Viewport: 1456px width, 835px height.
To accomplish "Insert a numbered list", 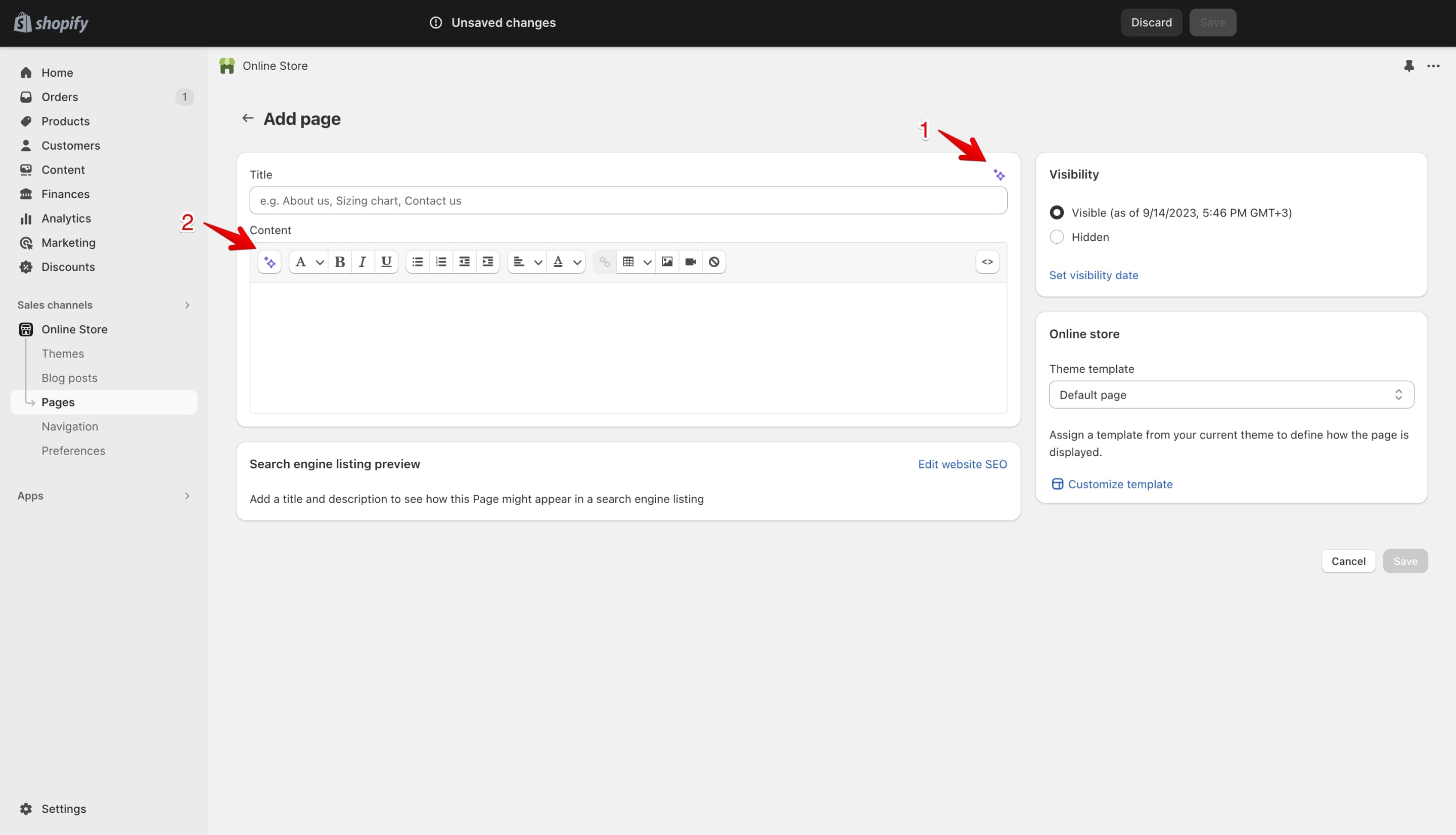I will click(441, 262).
